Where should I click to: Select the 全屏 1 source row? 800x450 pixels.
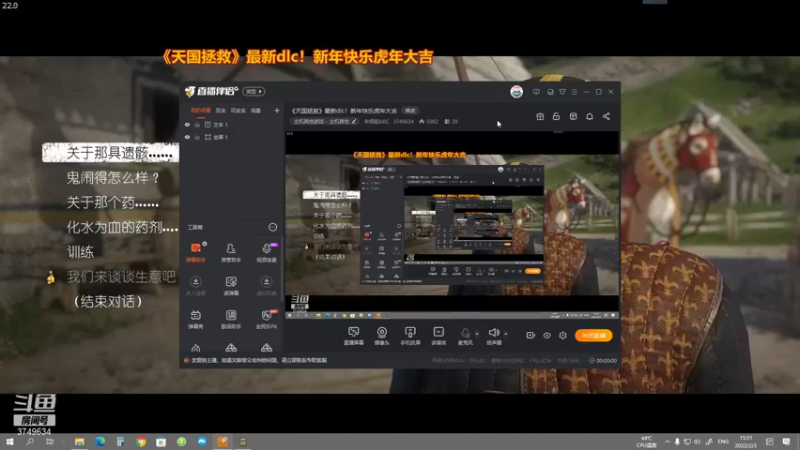click(x=232, y=137)
